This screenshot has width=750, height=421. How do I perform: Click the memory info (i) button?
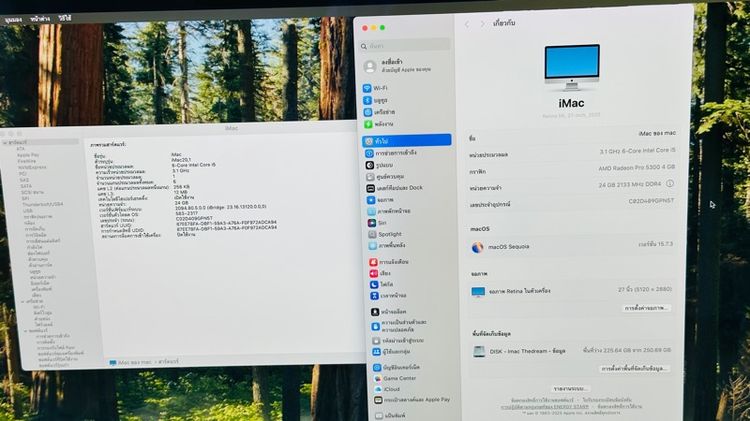click(670, 184)
